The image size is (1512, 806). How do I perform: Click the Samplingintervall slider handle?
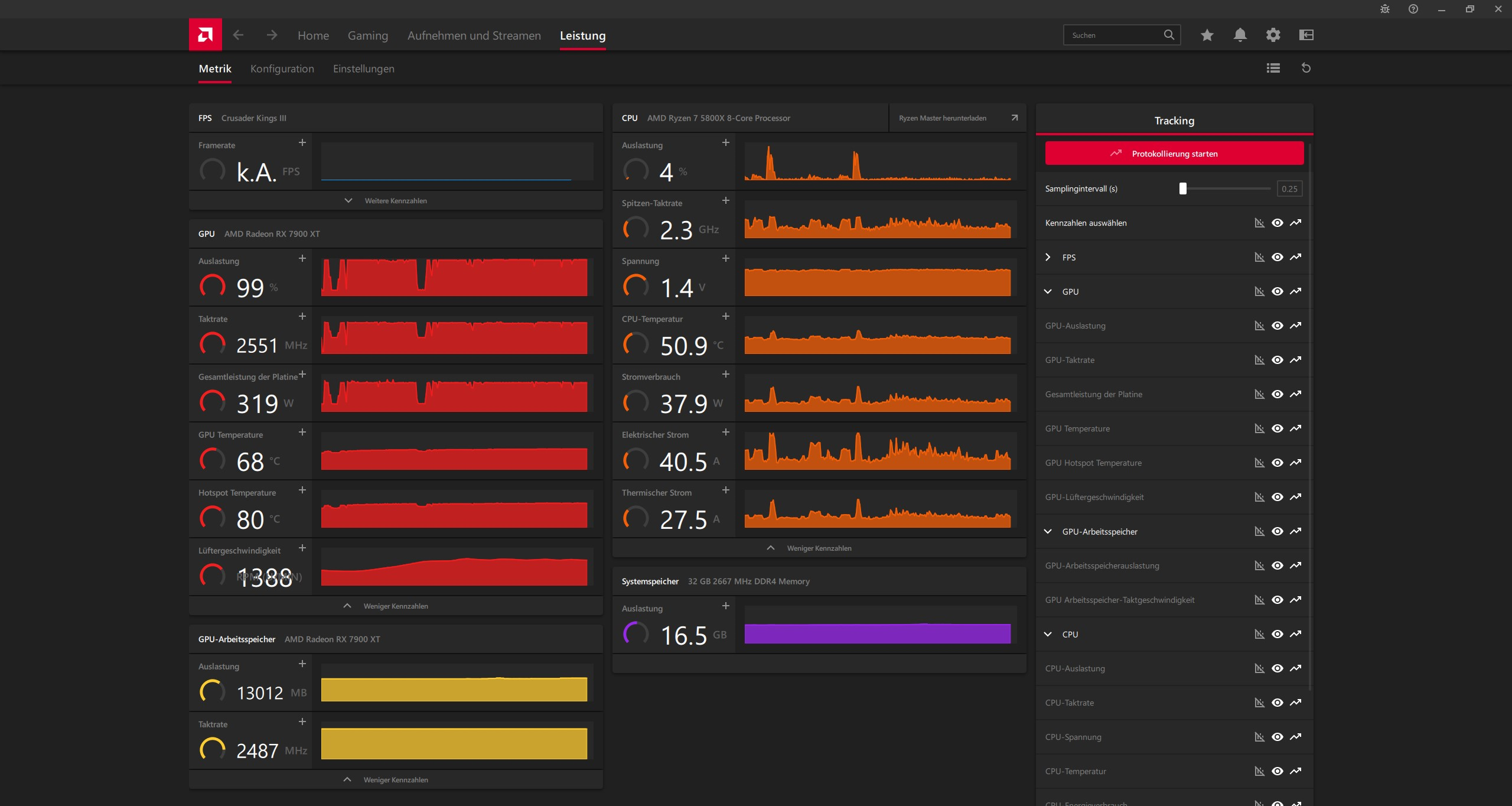pyautogui.click(x=1182, y=188)
